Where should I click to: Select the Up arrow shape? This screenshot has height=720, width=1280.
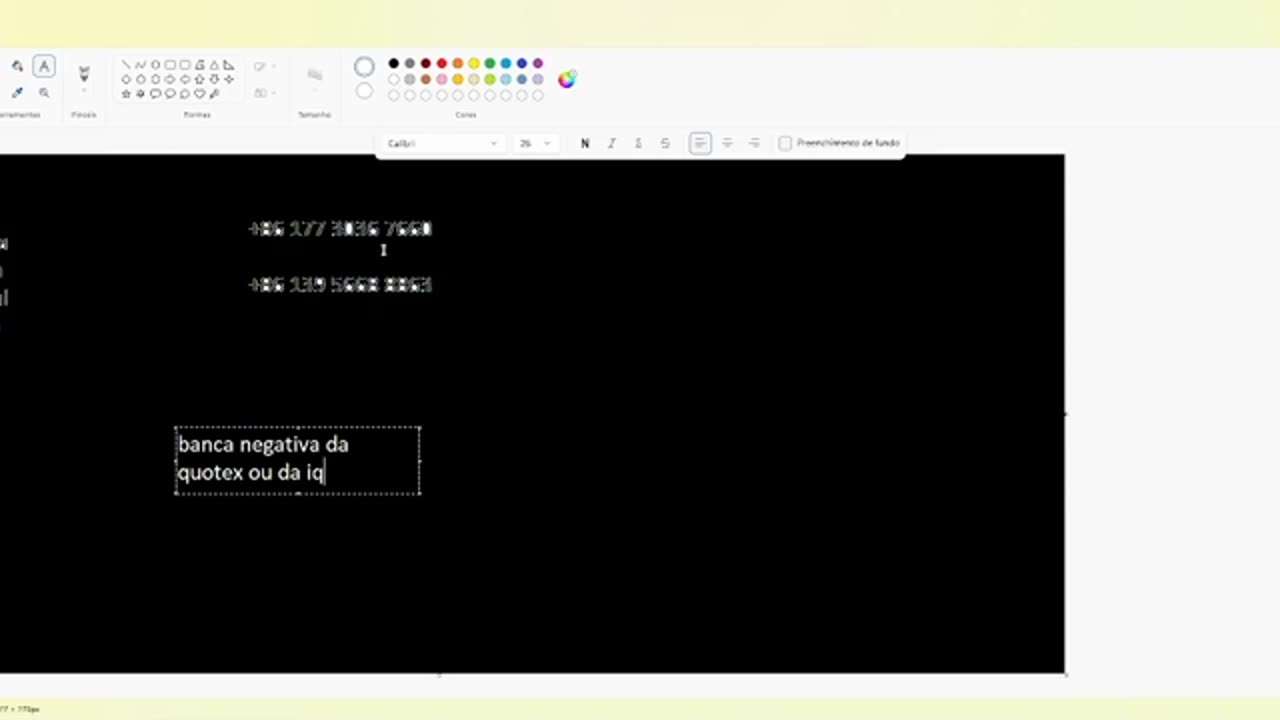point(200,79)
